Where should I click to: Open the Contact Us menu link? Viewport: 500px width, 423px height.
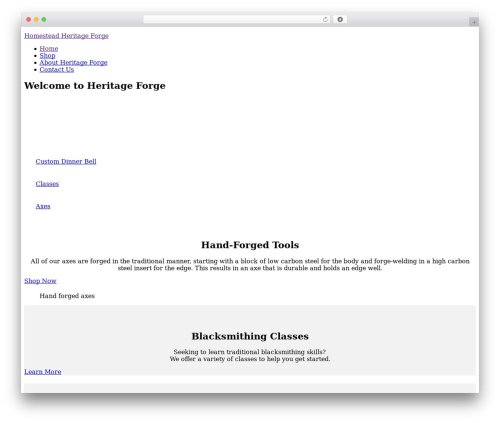[57, 70]
